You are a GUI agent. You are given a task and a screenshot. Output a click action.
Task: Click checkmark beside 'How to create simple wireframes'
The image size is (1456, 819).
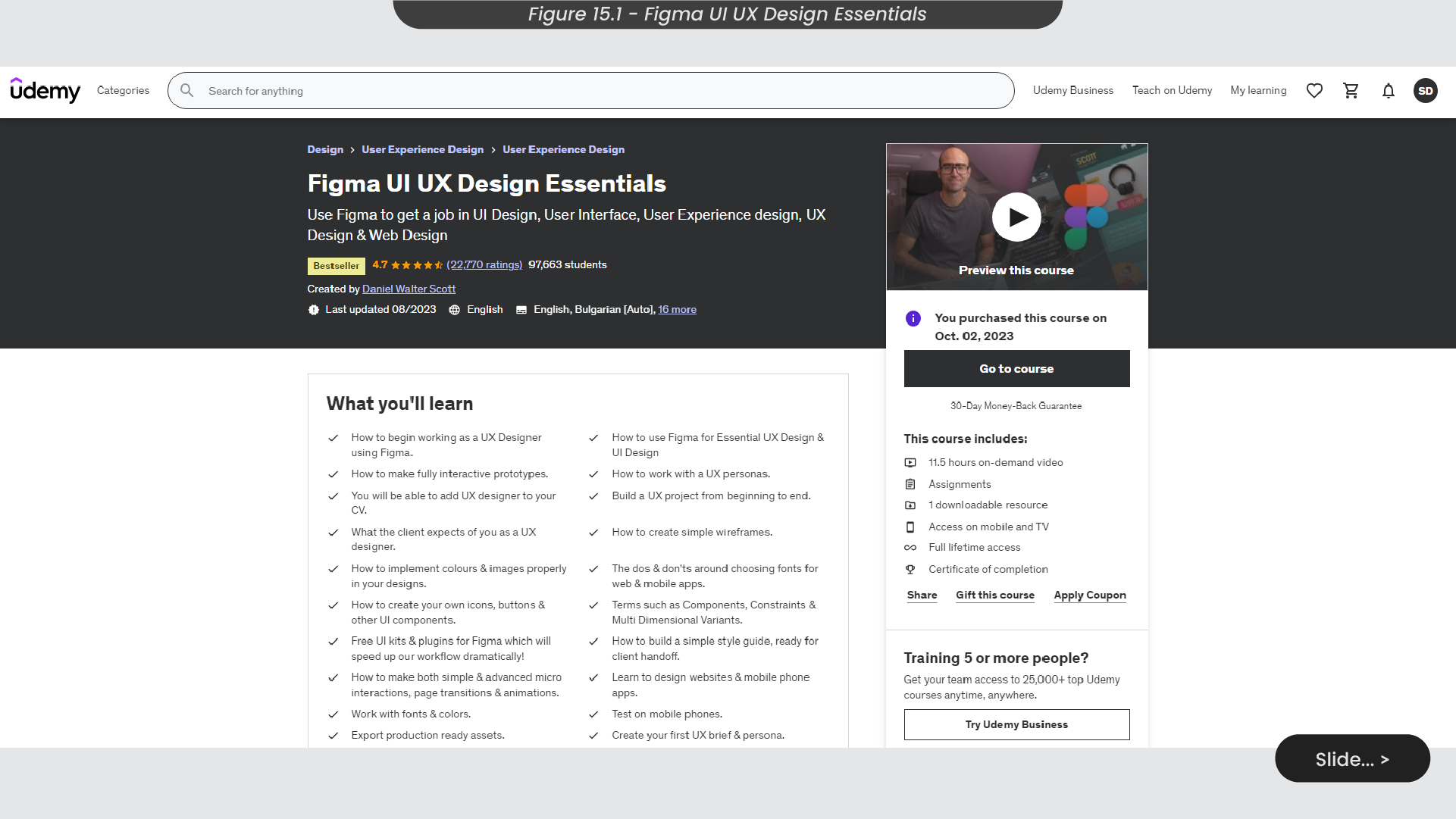593,533
